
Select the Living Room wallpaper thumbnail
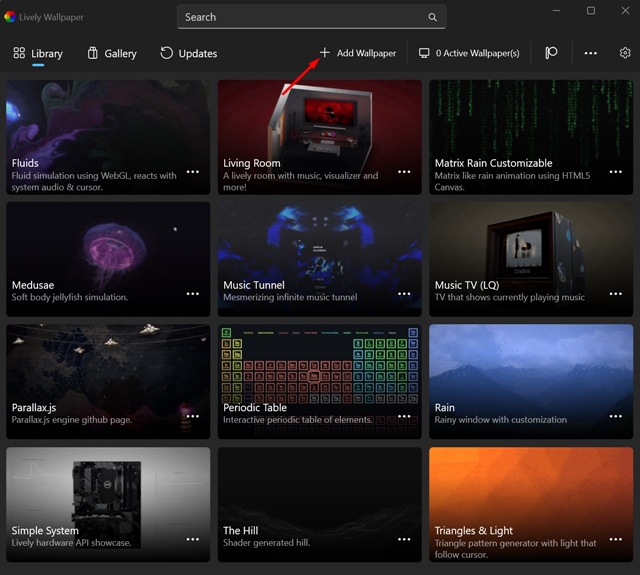coord(320,137)
